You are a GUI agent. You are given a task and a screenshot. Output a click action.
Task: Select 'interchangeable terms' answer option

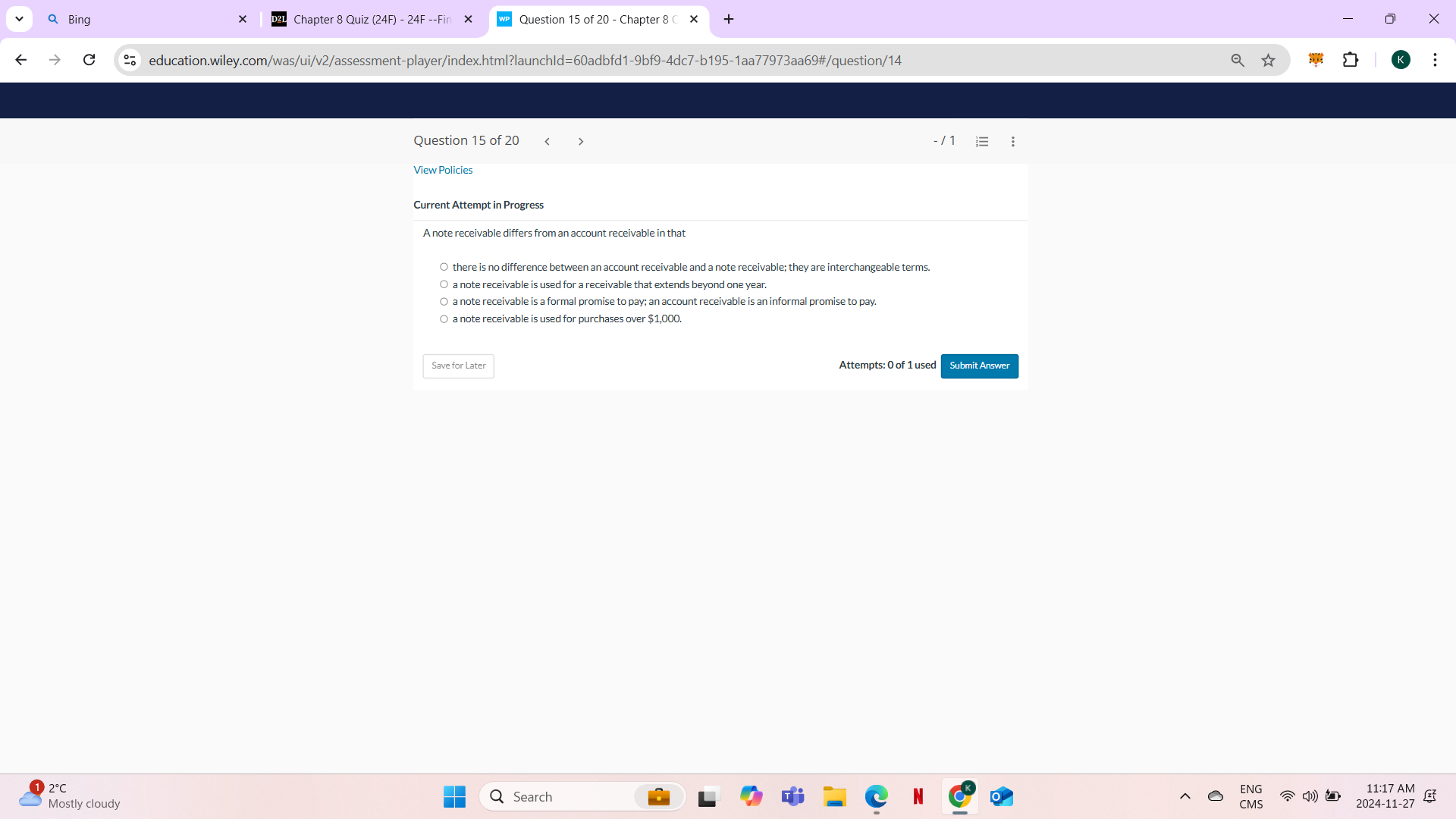click(444, 266)
